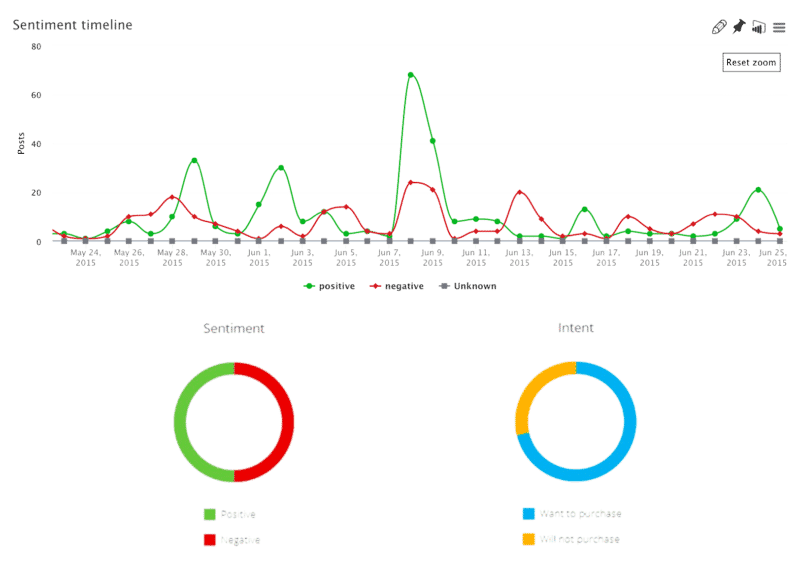Image resolution: width=800 pixels, height=582 pixels.
Task: Click the Sentiment timeline title
Action: (72, 26)
